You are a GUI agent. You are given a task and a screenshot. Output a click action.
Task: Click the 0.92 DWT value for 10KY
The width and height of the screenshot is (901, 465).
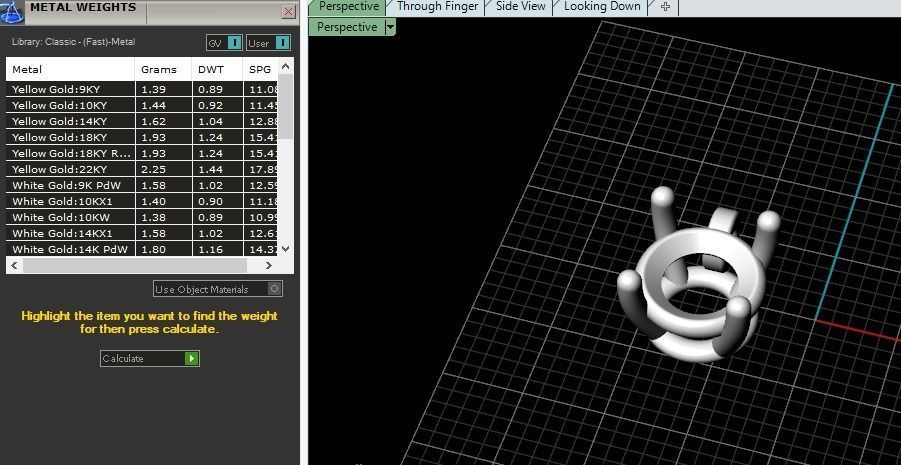(210, 105)
